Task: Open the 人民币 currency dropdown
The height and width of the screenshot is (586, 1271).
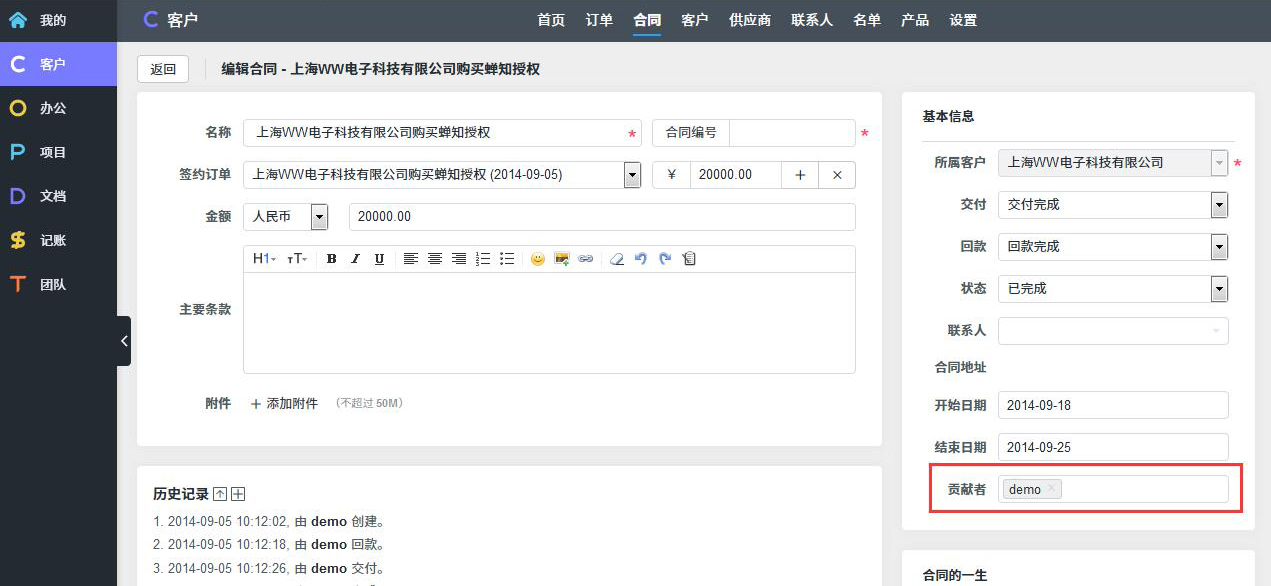Action: pos(319,217)
